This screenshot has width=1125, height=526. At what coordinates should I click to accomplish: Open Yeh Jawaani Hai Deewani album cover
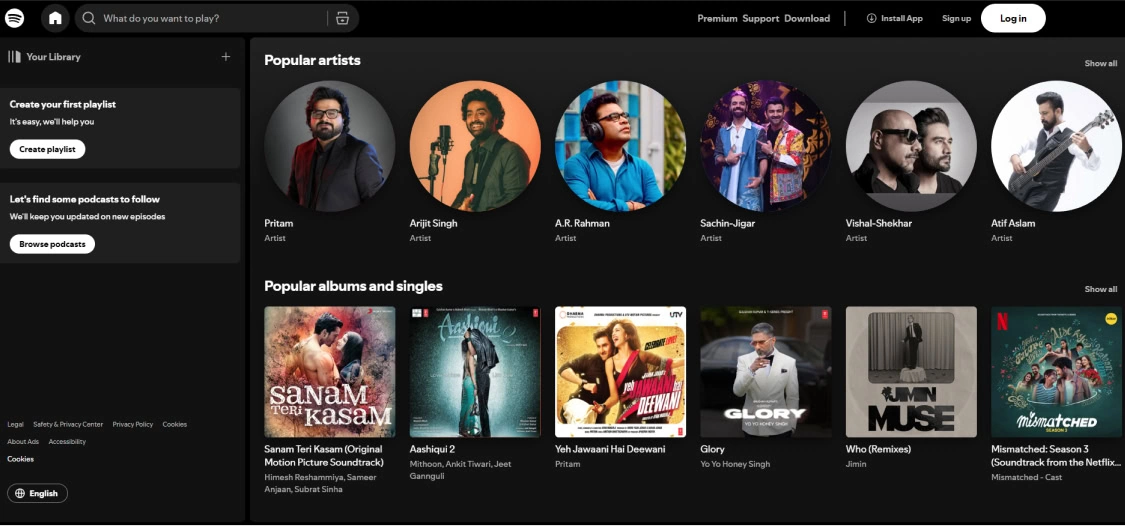click(620, 372)
